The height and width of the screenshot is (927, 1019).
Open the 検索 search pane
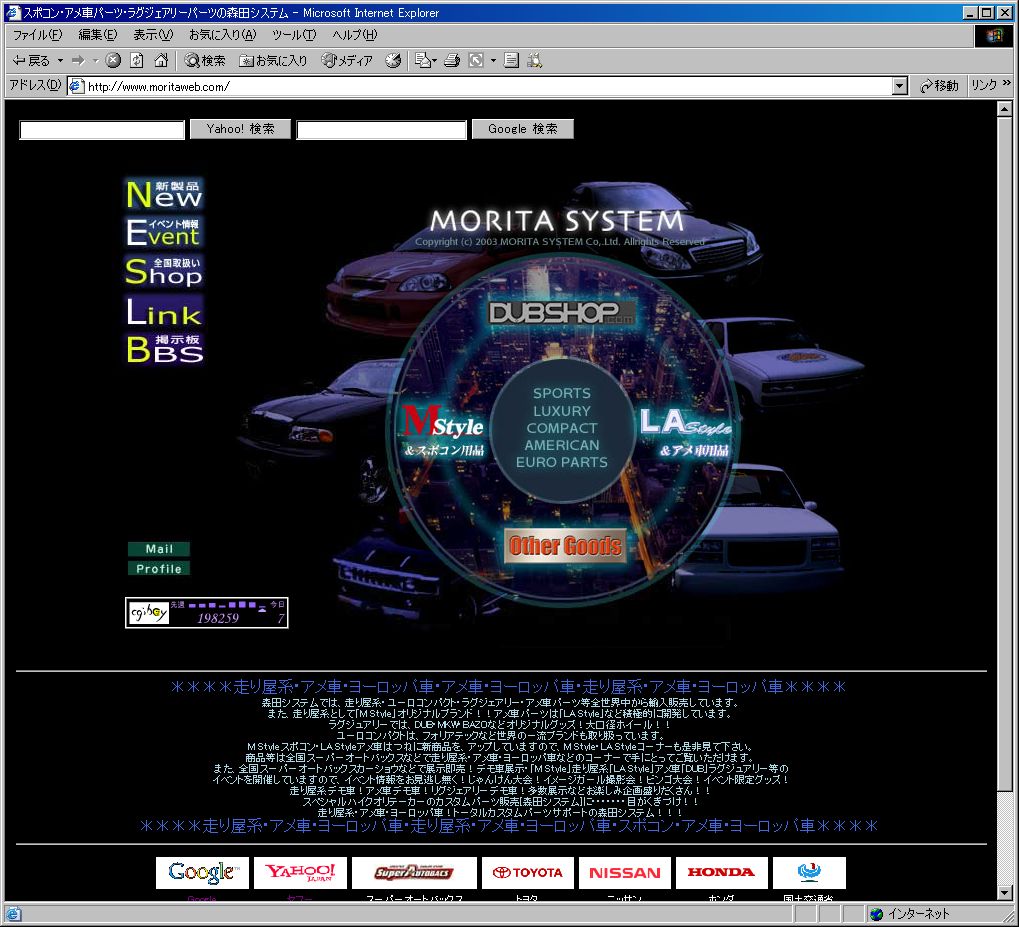[204, 60]
